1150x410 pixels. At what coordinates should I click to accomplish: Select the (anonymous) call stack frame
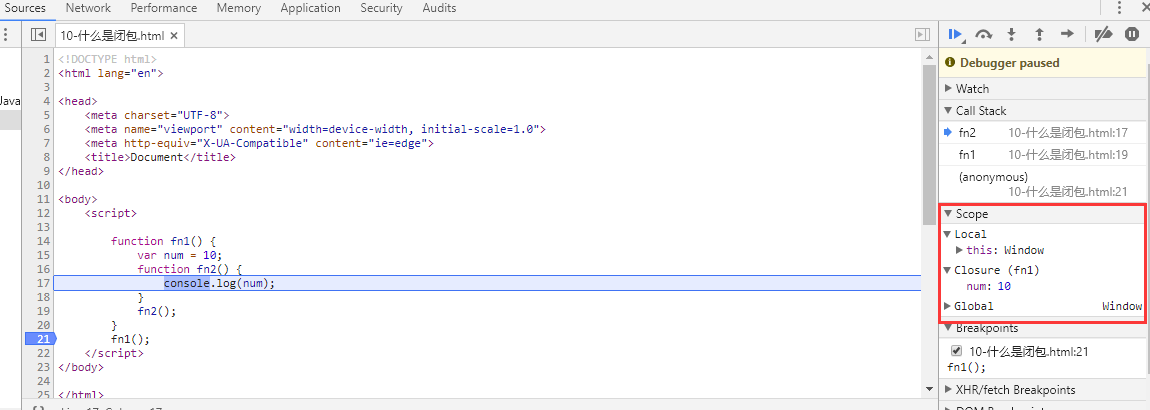pyautogui.click(x=1043, y=184)
